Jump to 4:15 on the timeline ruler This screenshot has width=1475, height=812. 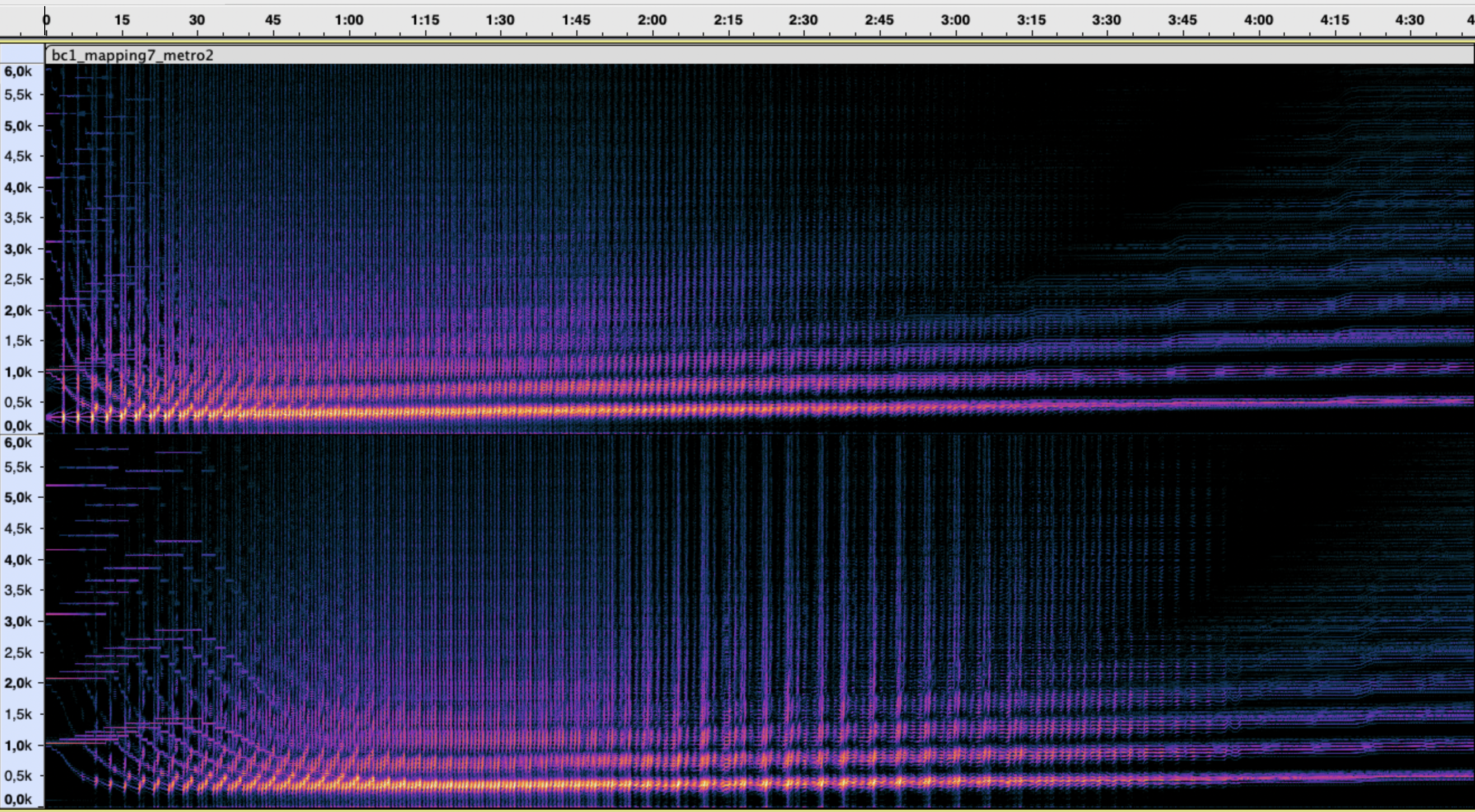coord(1335,20)
